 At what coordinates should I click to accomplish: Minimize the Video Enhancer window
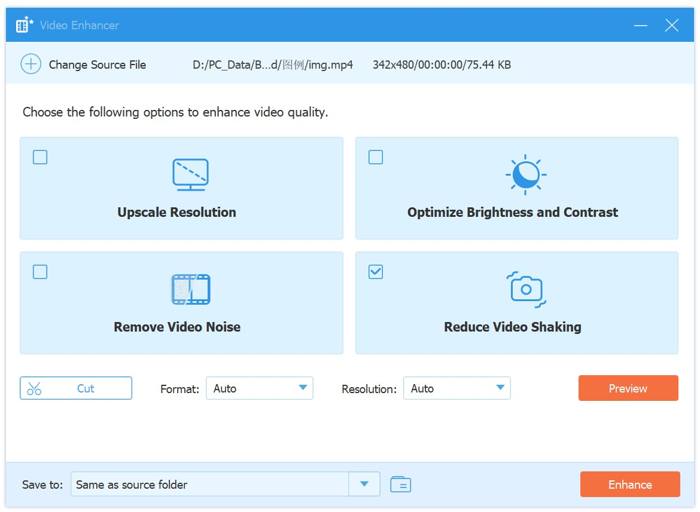click(641, 25)
